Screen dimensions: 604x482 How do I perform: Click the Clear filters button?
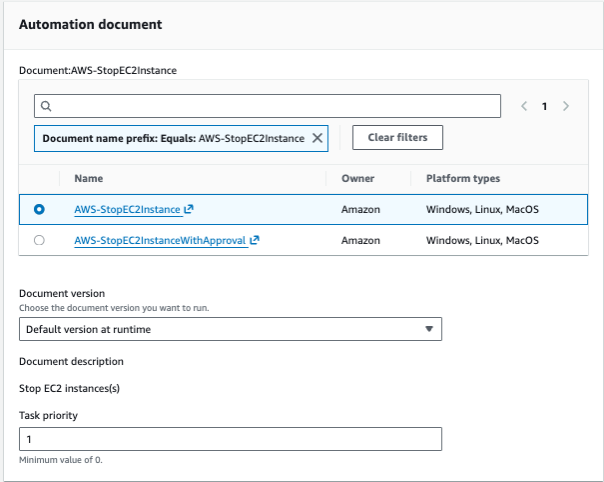pos(398,138)
